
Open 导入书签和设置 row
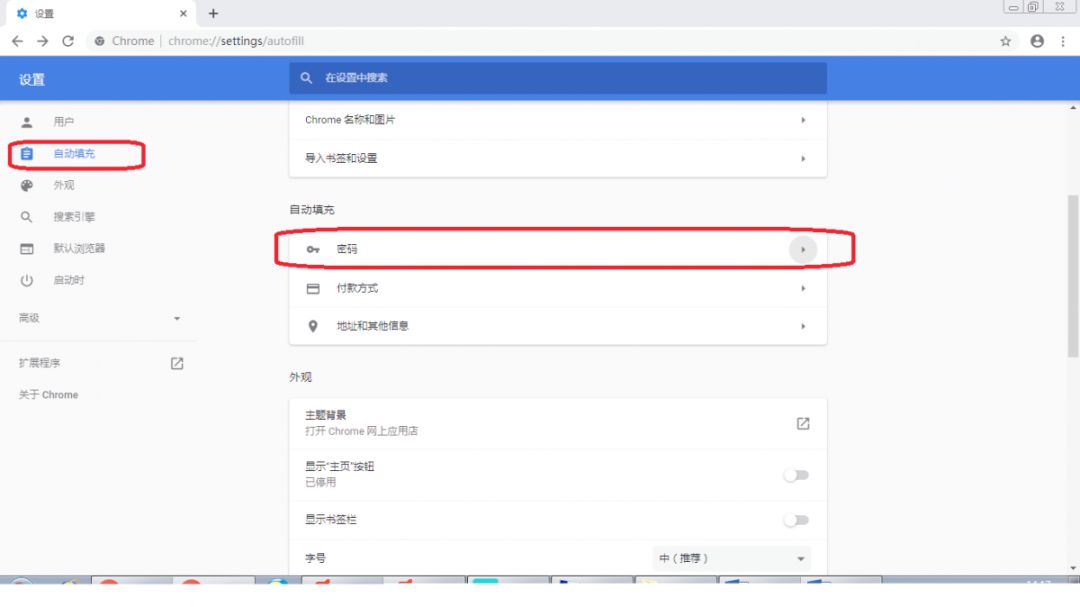click(558, 158)
